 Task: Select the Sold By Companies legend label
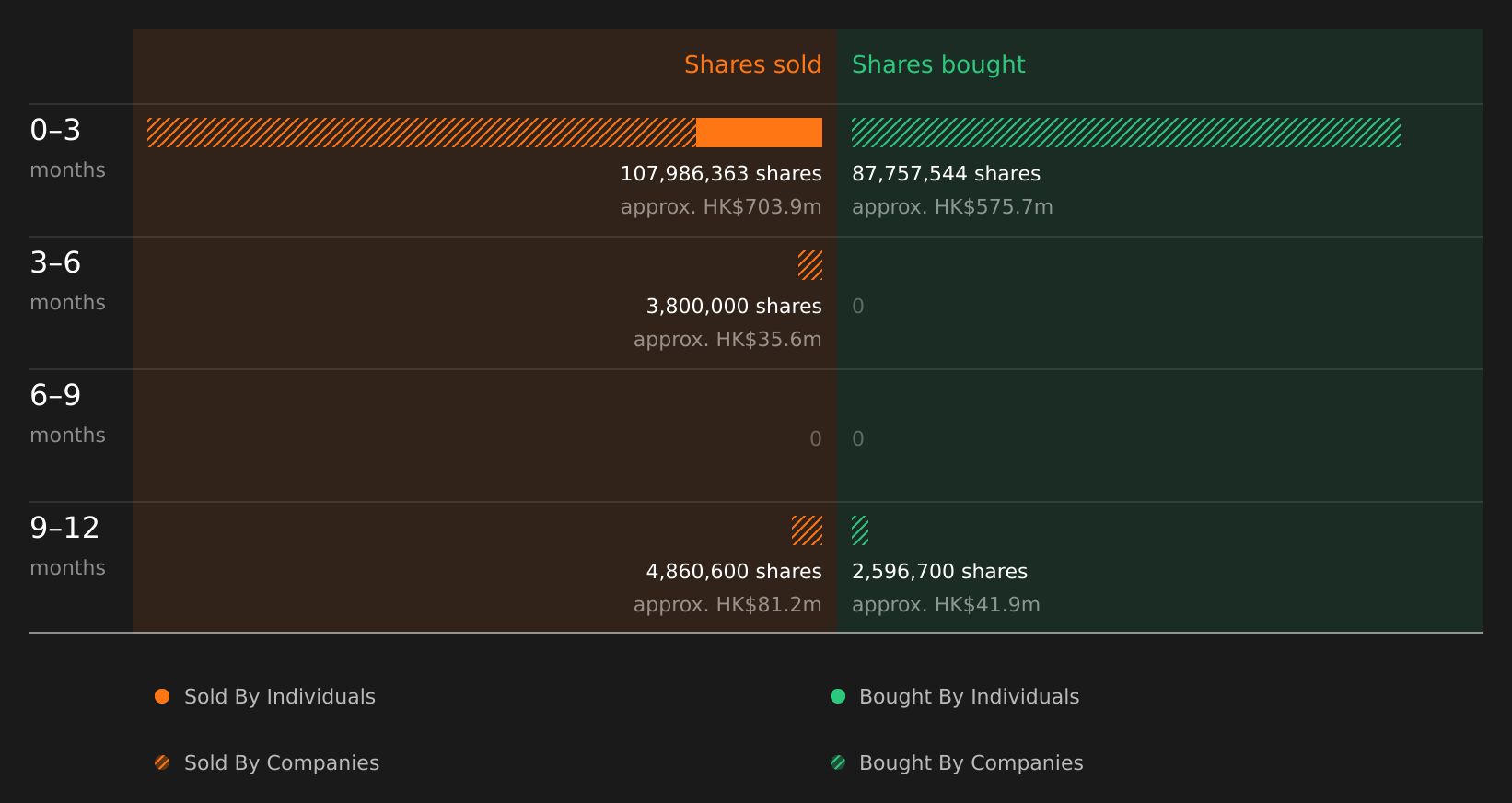click(282, 763)
